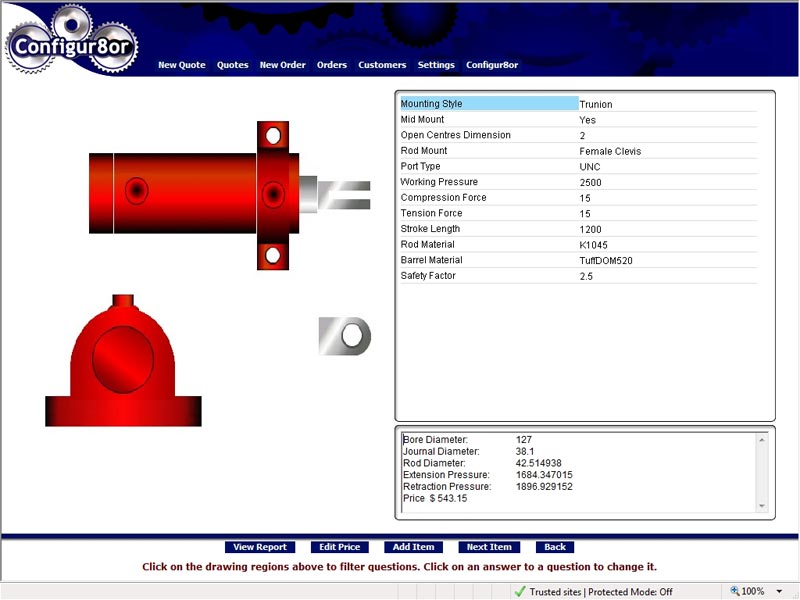Screen dimensions: 800x600
Task: Click the 'Price $ 543.15' line
Action: (x=435, y=498)
